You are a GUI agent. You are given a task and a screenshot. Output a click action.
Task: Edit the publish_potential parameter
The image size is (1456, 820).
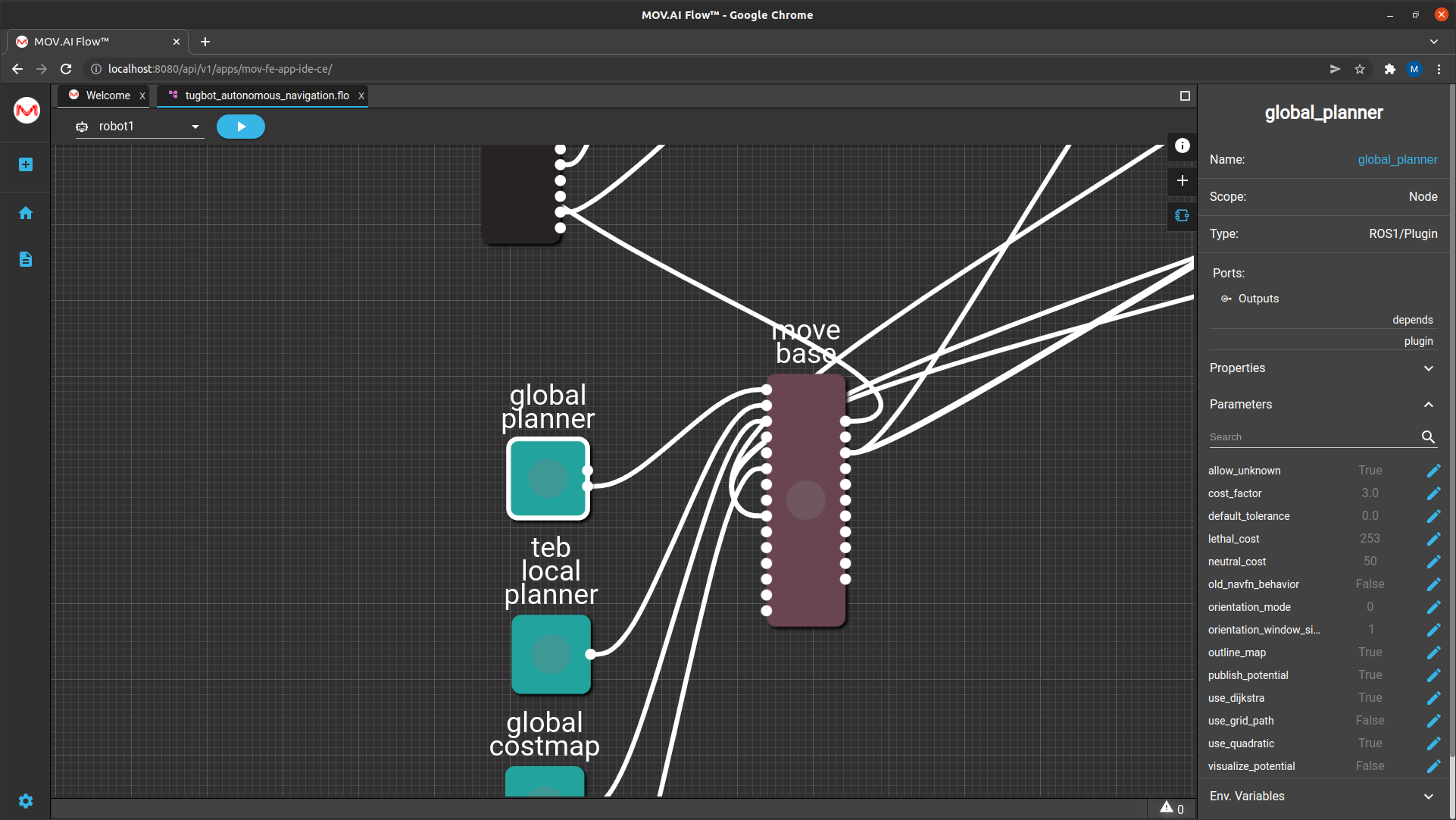(x=1433, y=675)
